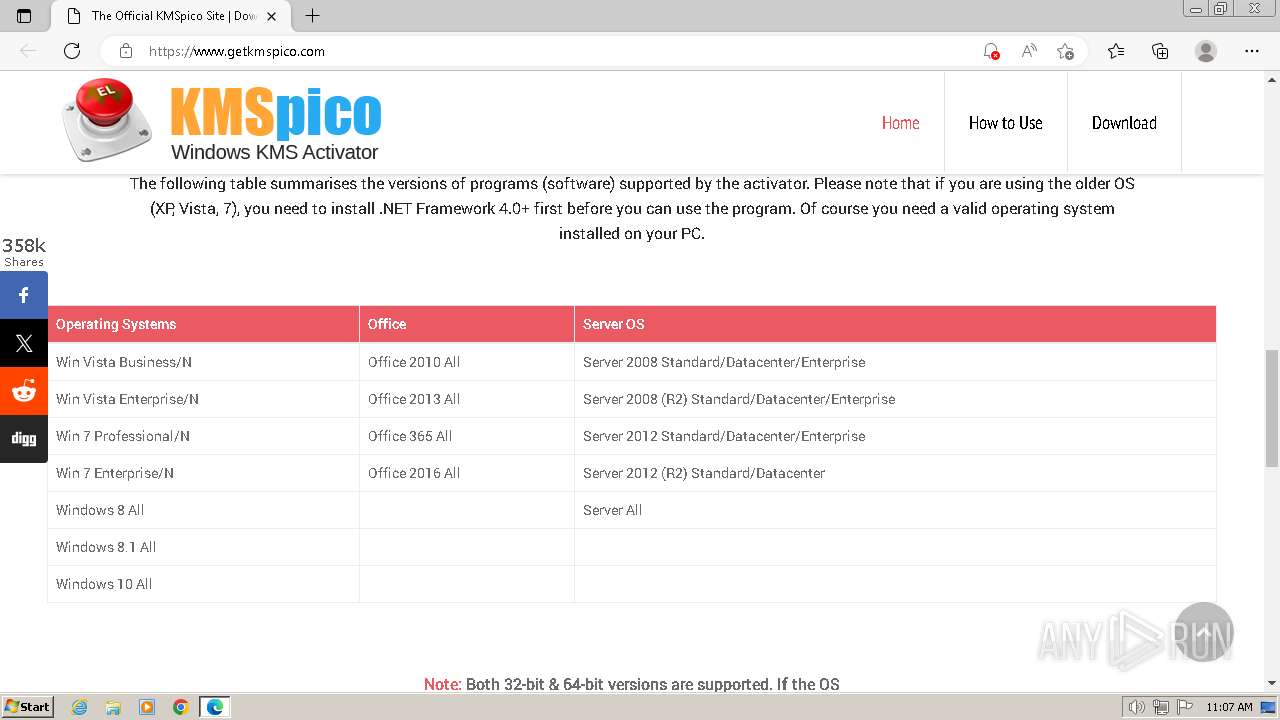Click the scroll-to-top circle button

click(x=1204, y=632)
